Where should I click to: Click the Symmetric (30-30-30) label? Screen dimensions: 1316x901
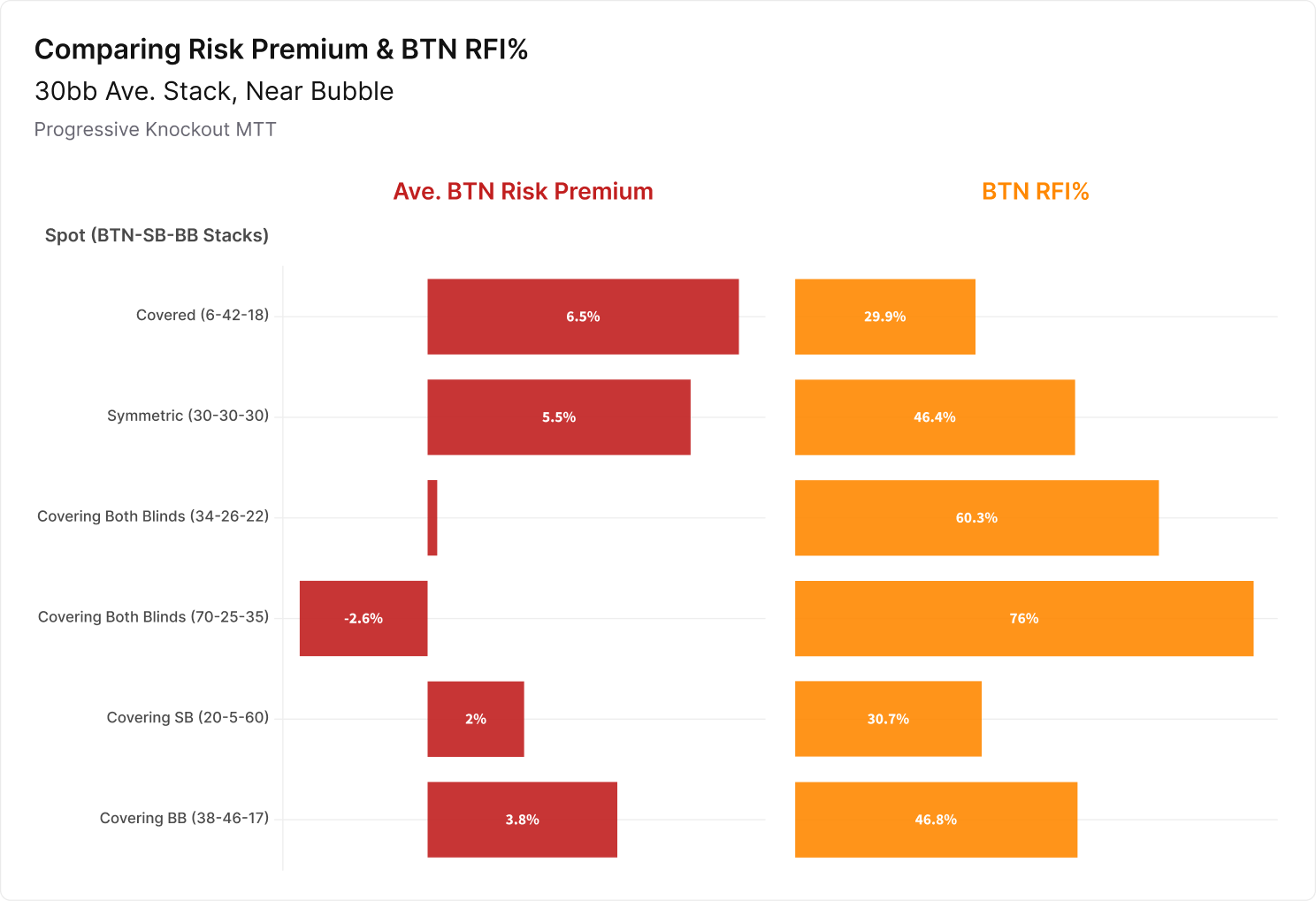coord(187,416)
